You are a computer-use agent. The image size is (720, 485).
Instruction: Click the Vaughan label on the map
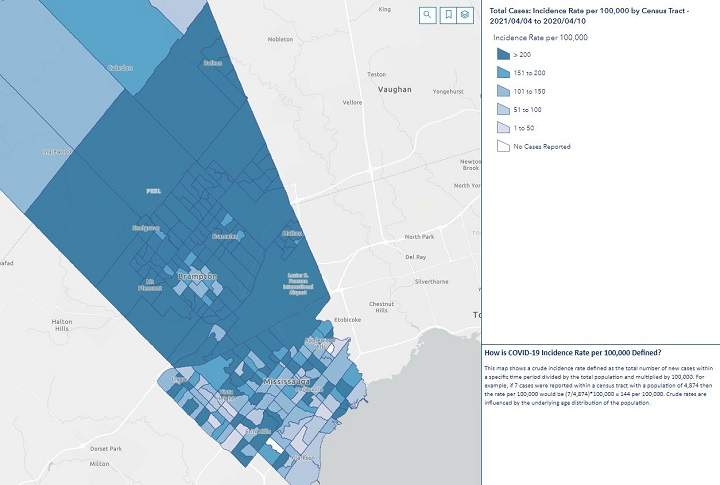[394, 90]
